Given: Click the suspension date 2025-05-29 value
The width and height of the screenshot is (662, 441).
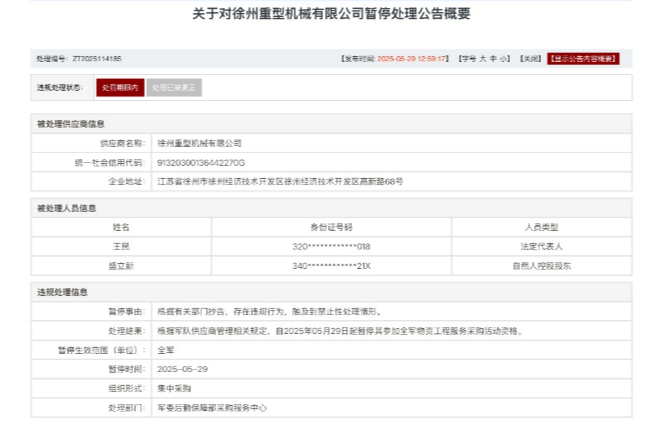Looking at the screenshot, I should point(183,369).
